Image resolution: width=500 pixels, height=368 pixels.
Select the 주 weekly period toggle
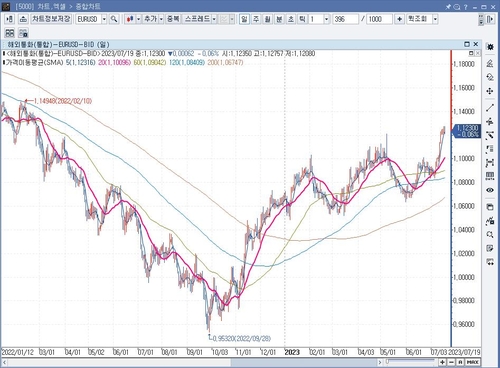[x=256, y=19]
